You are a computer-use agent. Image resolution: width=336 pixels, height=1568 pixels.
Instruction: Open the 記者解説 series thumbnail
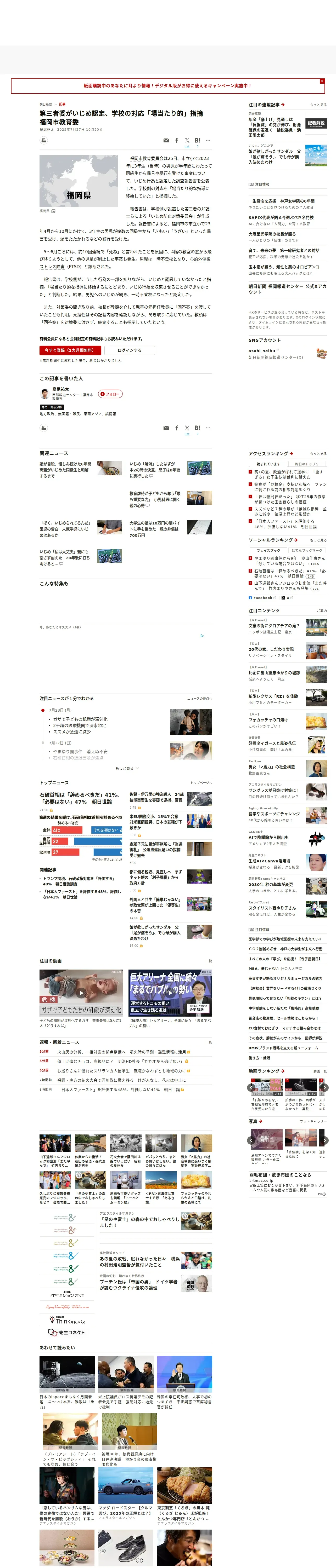click(x=316, y=124)
